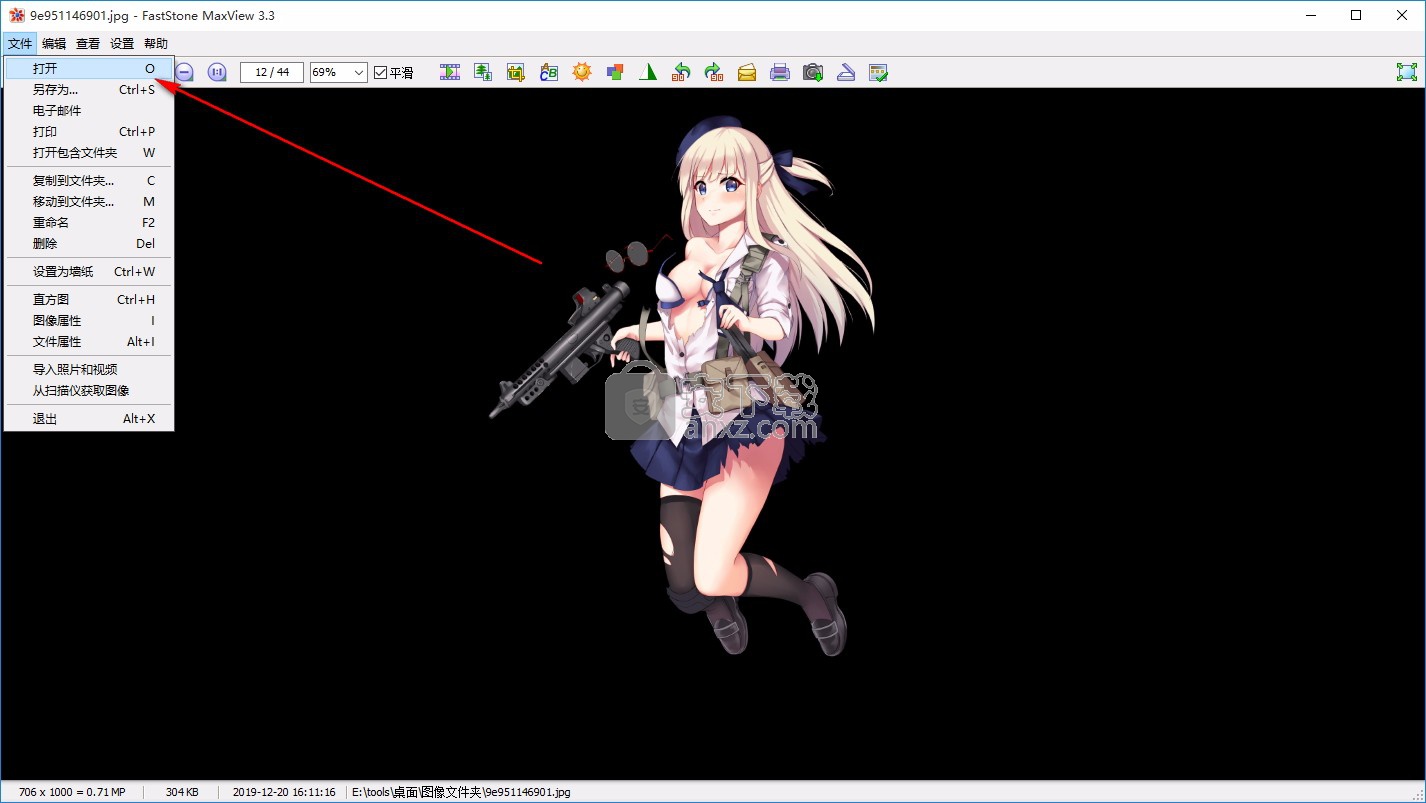
Task: Choose 退出 to exit the application
Action: tap(89, 419)
